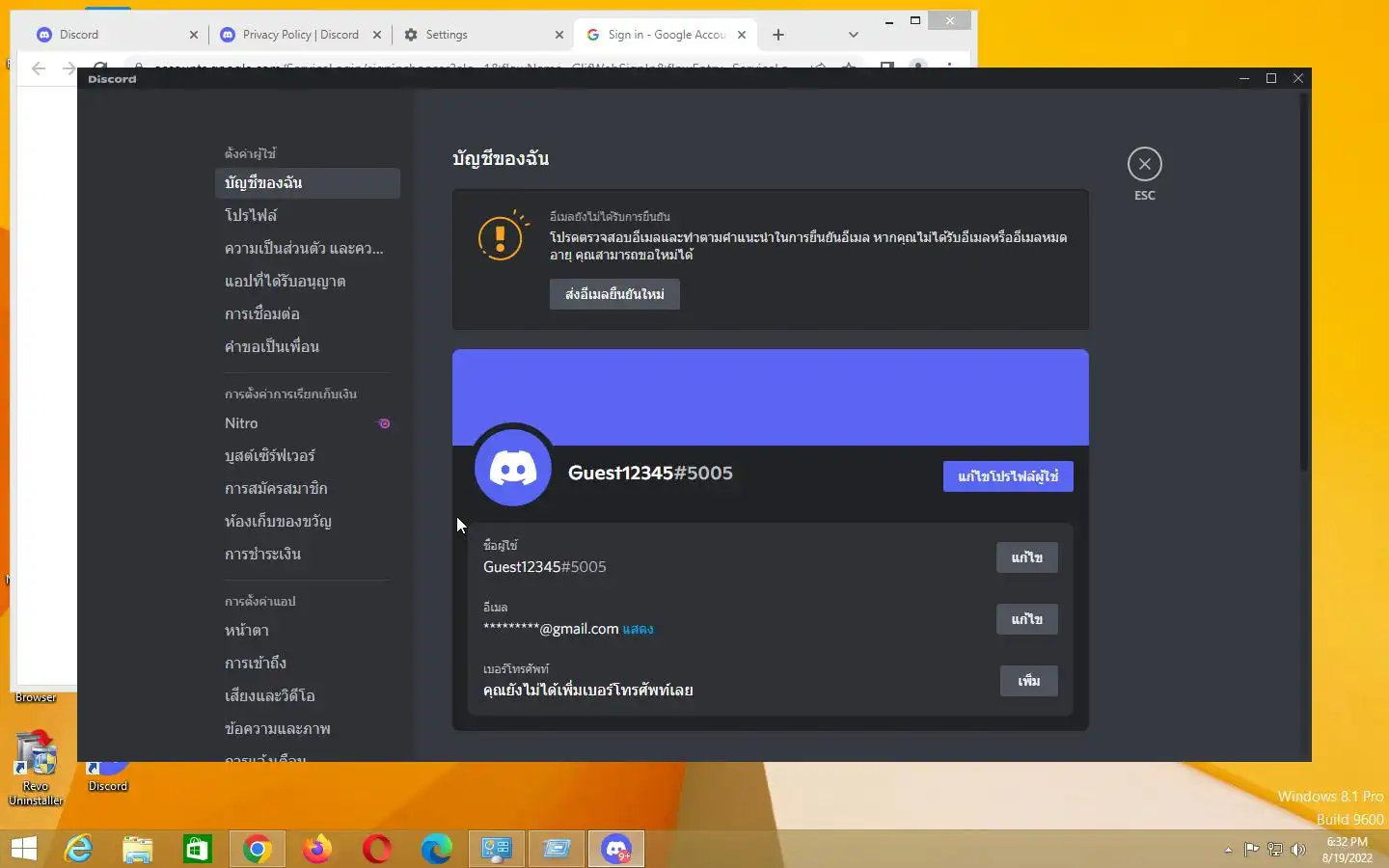1389x868 pixels.
Task: Click the Nitro badge icon in sidebar
Action: coord(384,423)
